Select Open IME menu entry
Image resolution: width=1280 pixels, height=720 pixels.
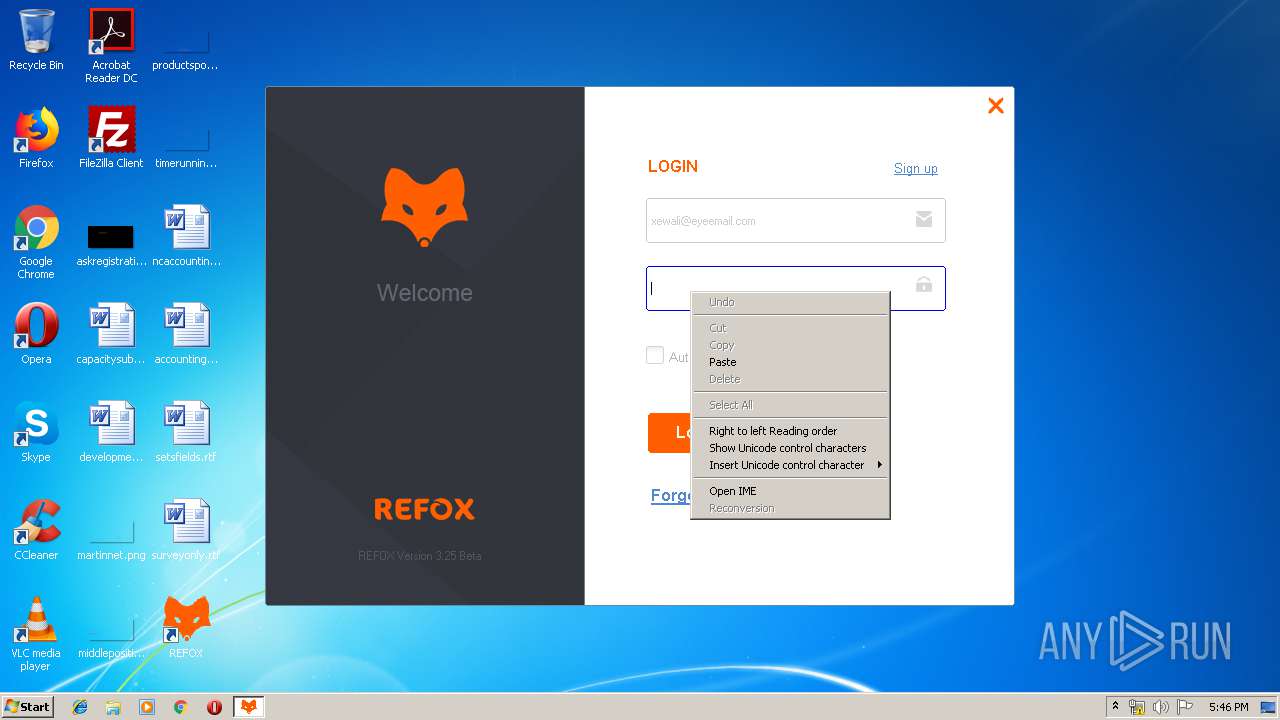[790, 491]
